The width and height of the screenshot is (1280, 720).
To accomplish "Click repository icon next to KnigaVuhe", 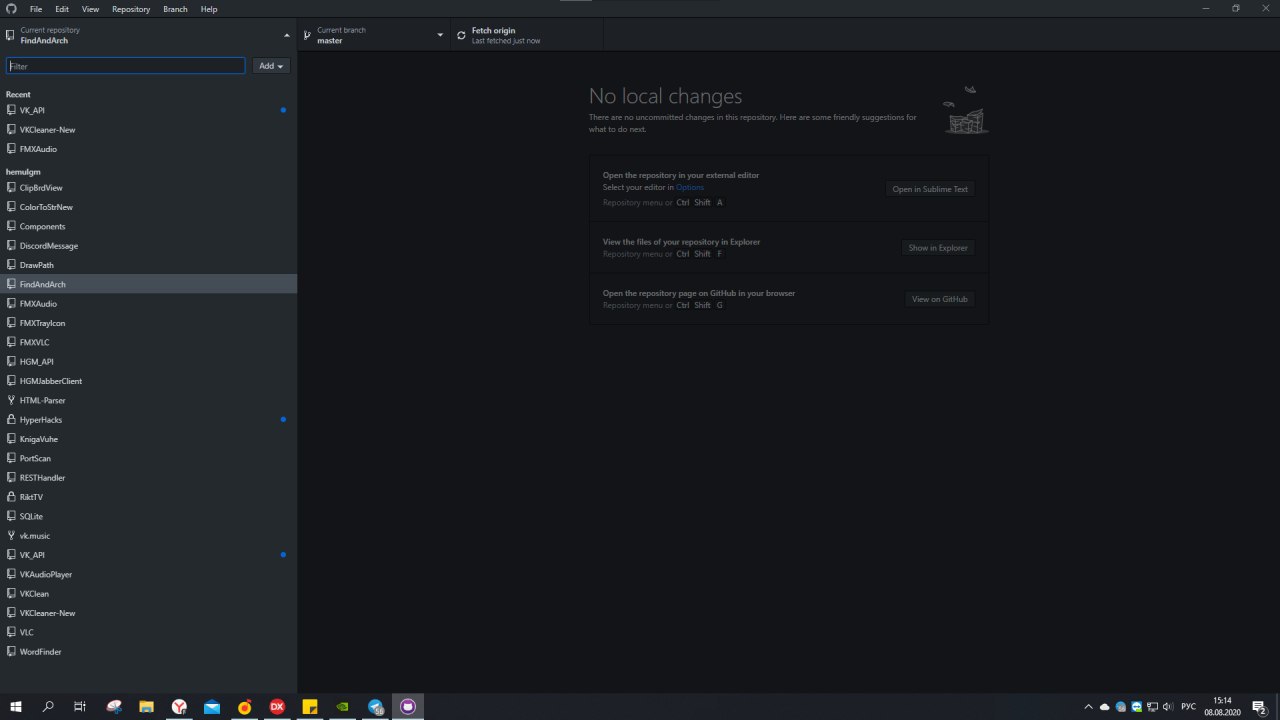I will click(x=11, y=439).
